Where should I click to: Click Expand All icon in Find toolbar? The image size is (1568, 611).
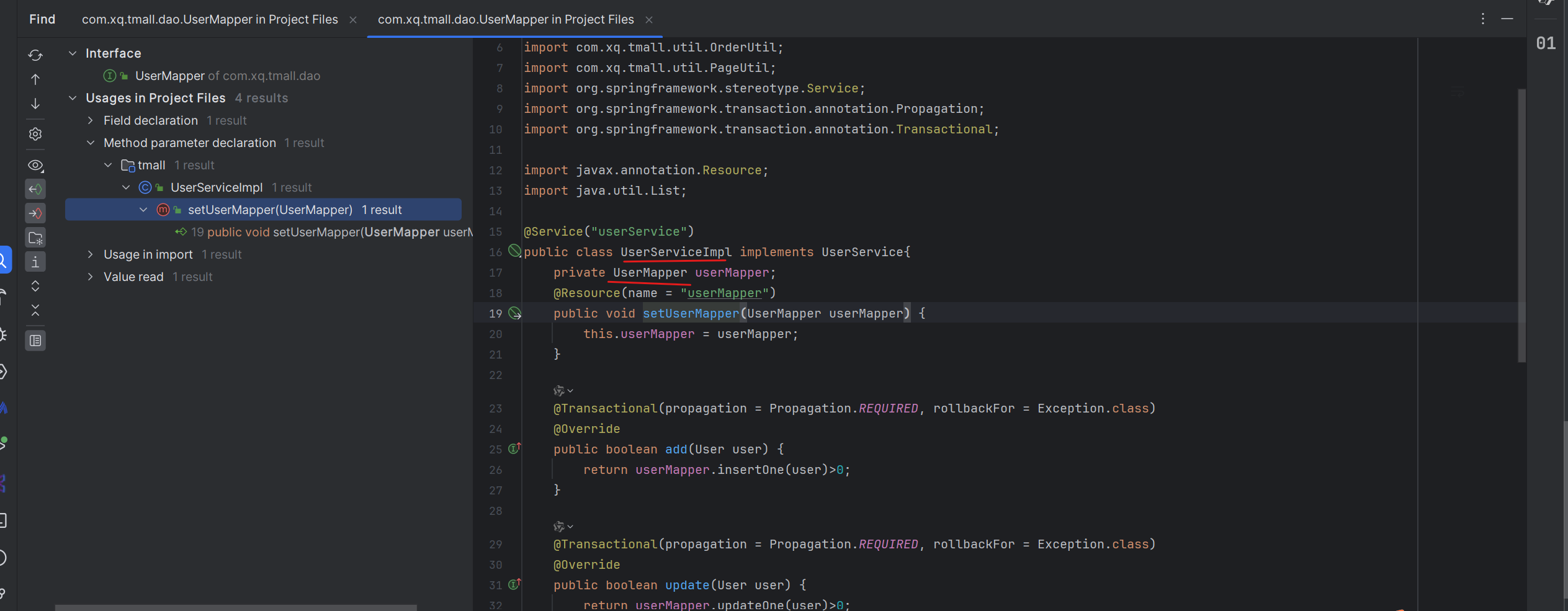coord(35,286)
